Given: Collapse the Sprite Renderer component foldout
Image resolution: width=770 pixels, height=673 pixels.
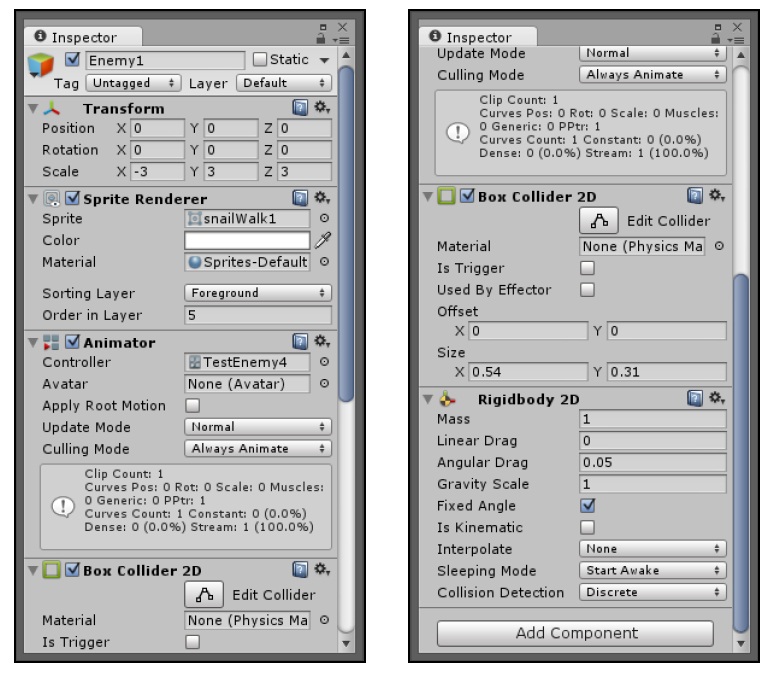Looking at the screenshot, I should coord(33,198).
